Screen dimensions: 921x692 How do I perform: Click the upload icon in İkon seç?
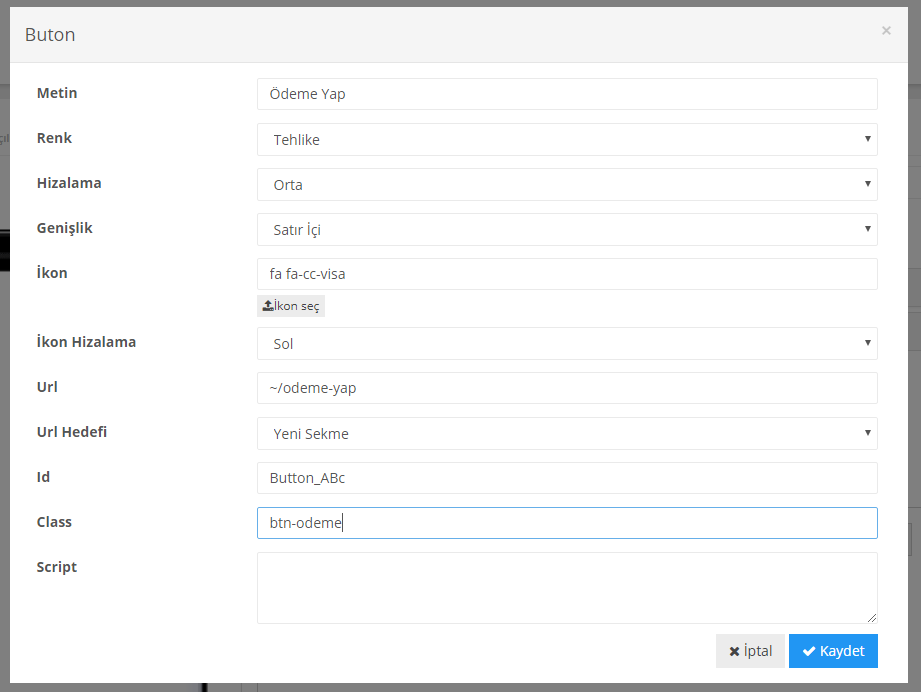[267, 306]
